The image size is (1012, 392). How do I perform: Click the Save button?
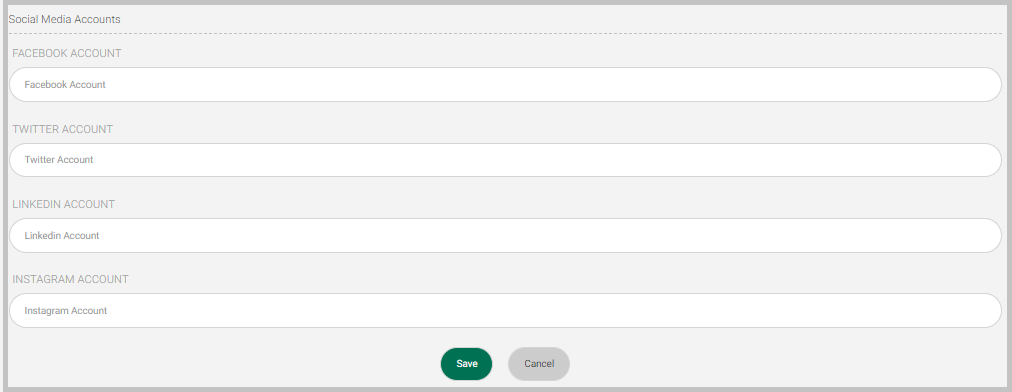(466, 364)
